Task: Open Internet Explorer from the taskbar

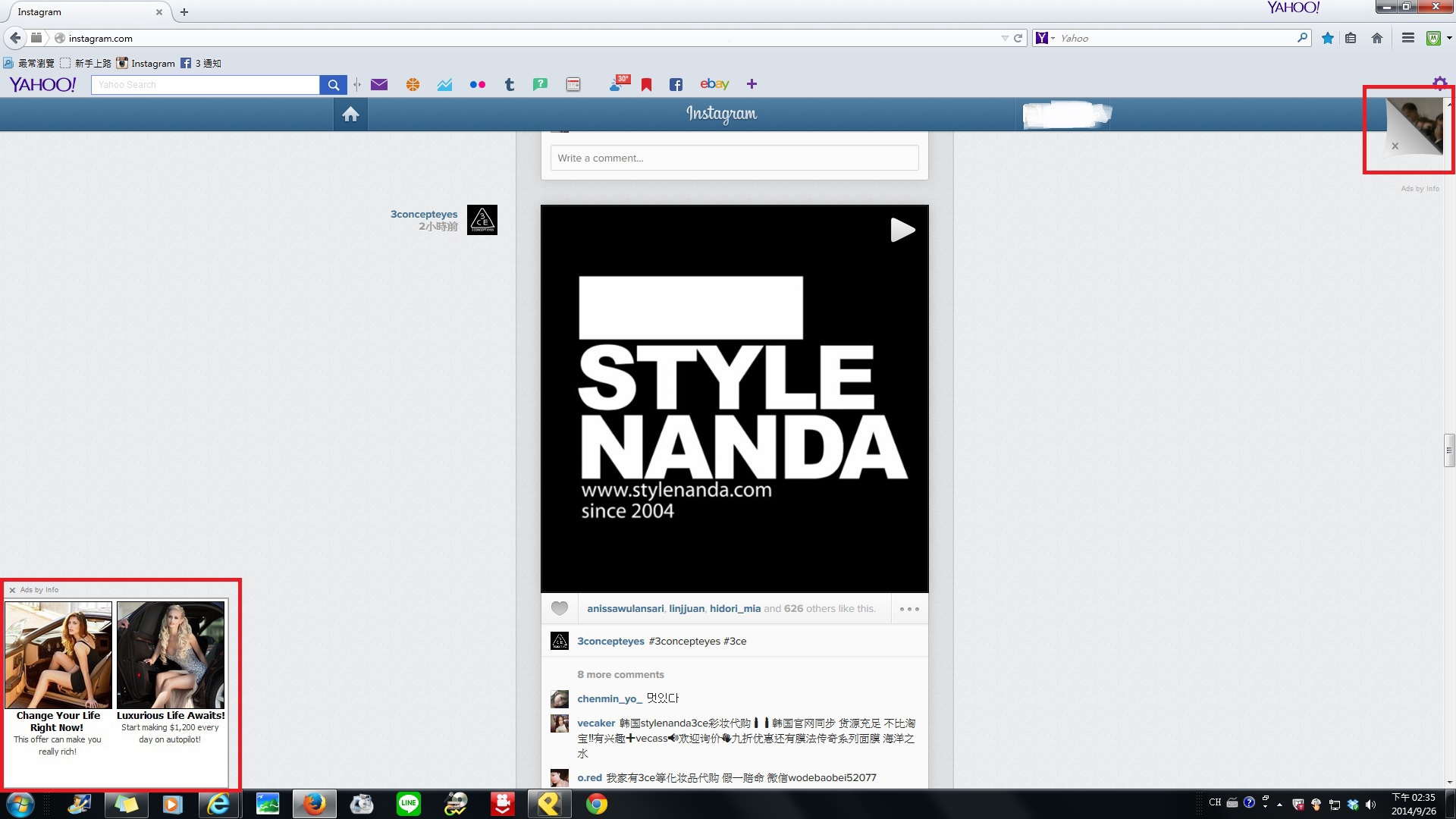Action: (218, 804)
